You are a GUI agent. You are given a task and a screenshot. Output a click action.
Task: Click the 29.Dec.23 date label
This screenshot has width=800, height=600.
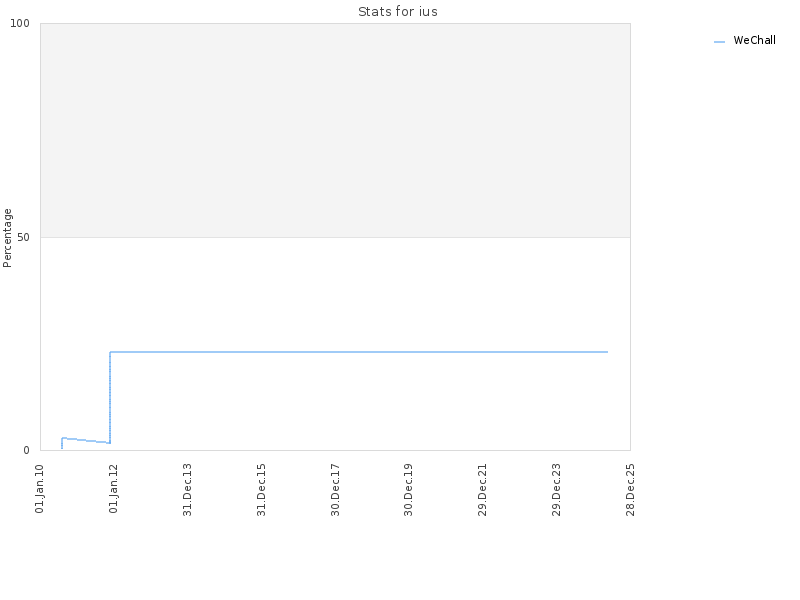click(557, 490)
